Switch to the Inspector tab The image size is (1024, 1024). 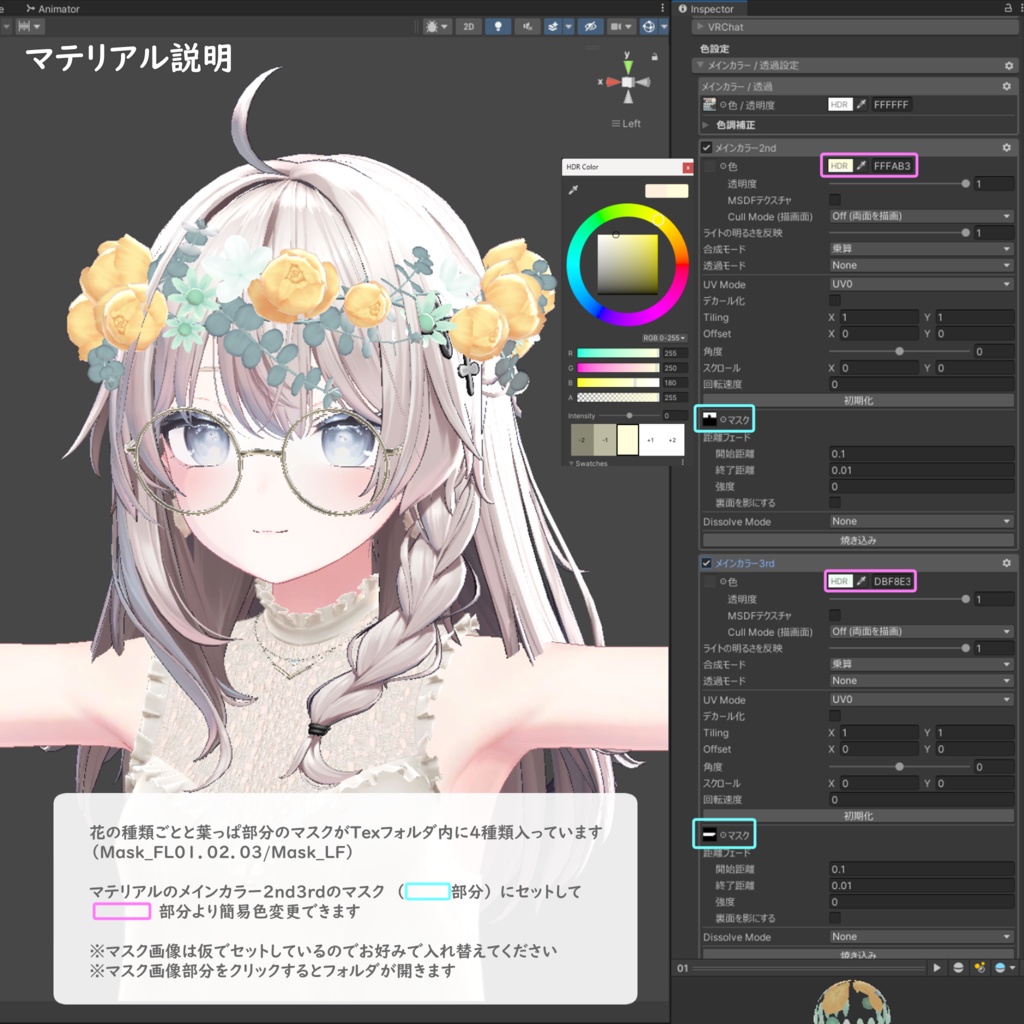click(x=713, y=8)
